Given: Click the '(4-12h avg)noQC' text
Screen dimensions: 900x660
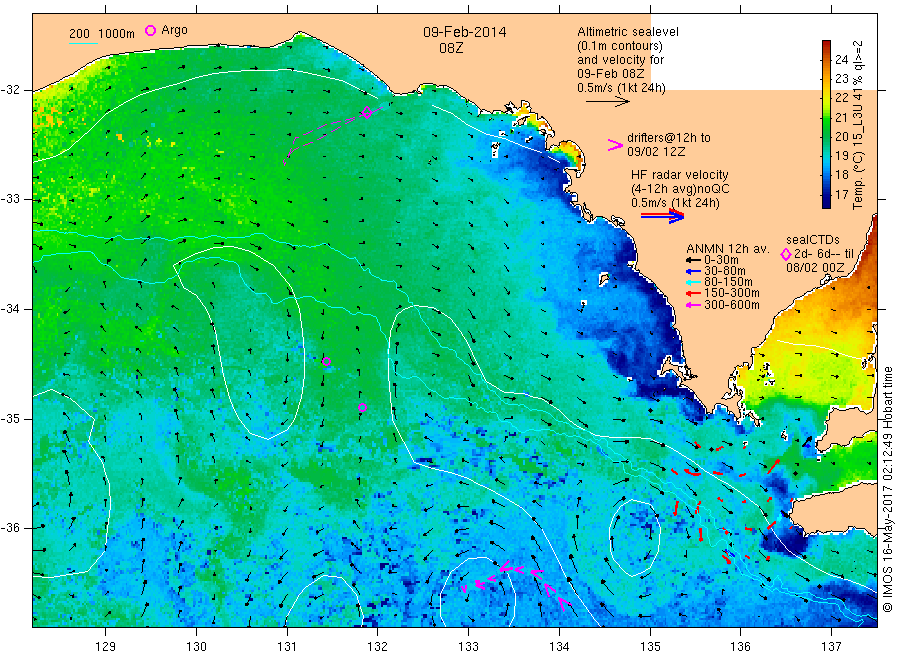Looking at the screenshot, I should coord(680,189).
